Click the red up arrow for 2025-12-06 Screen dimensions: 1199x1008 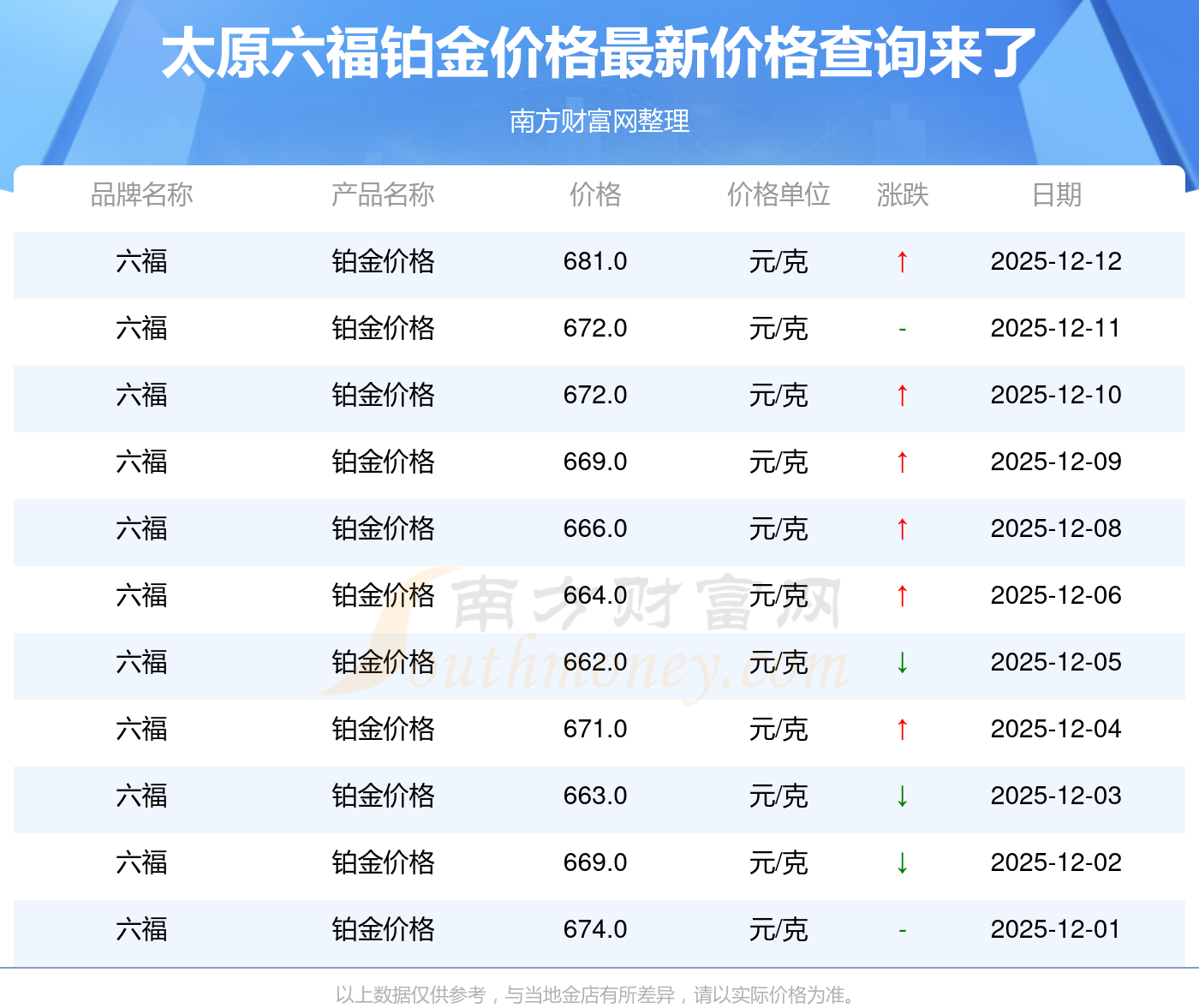click(902, 596)
